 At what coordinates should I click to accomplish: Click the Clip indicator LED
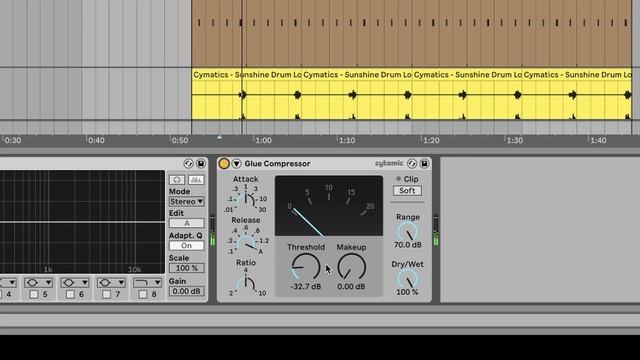[x=398, y=179]
